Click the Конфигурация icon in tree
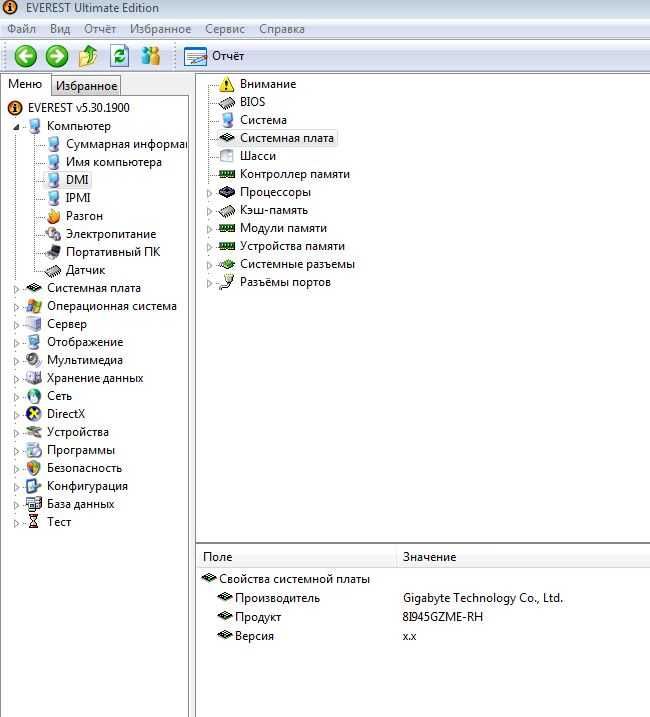 point(33,486)
